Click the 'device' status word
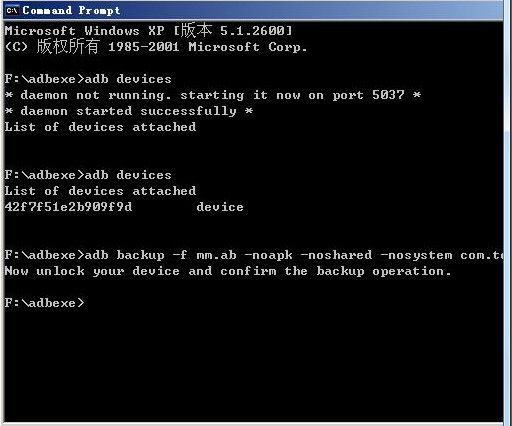Image resolution: width=512 pixels, height=426 pixels. click(220, 207)
